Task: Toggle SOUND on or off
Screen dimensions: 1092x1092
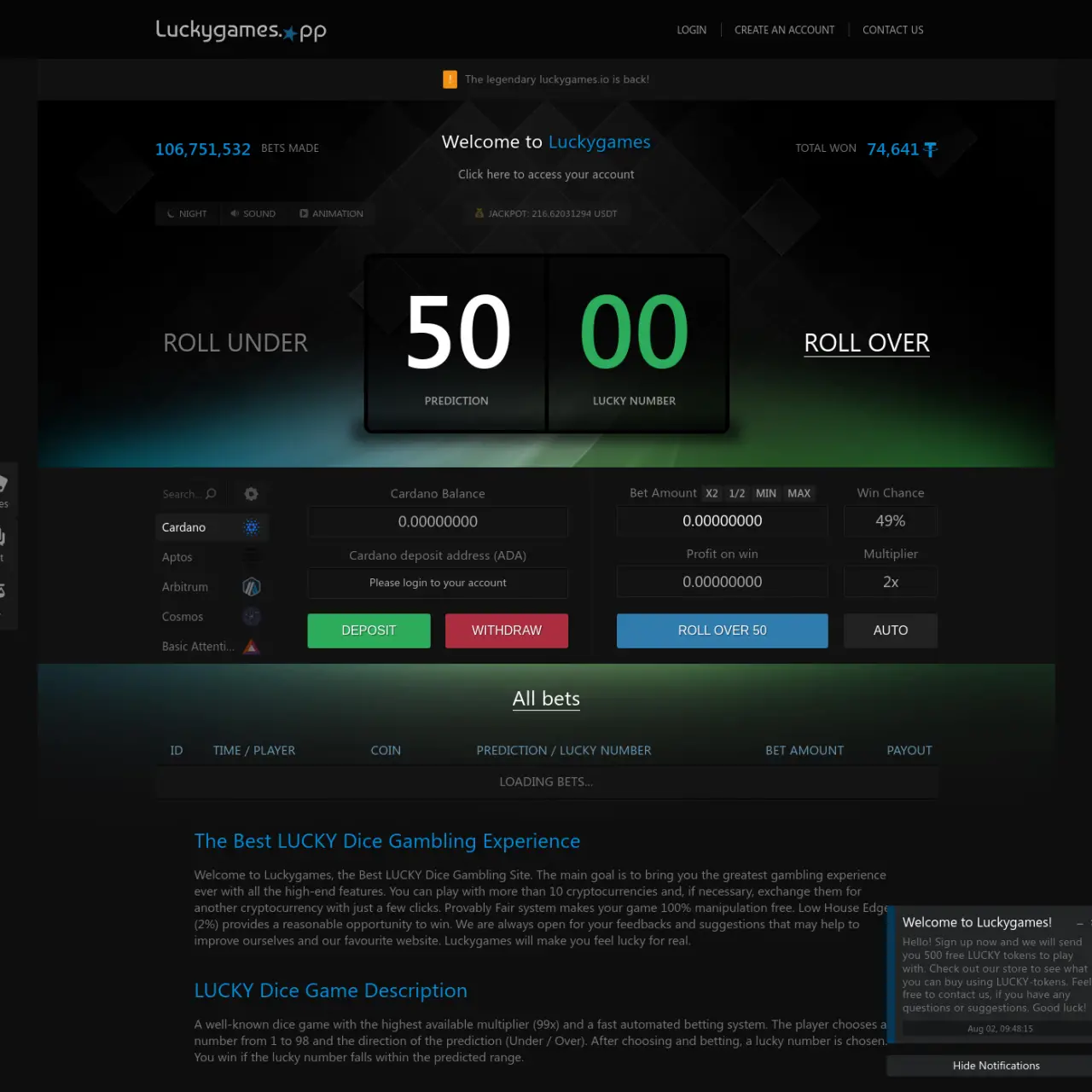Action: point(253,213)
